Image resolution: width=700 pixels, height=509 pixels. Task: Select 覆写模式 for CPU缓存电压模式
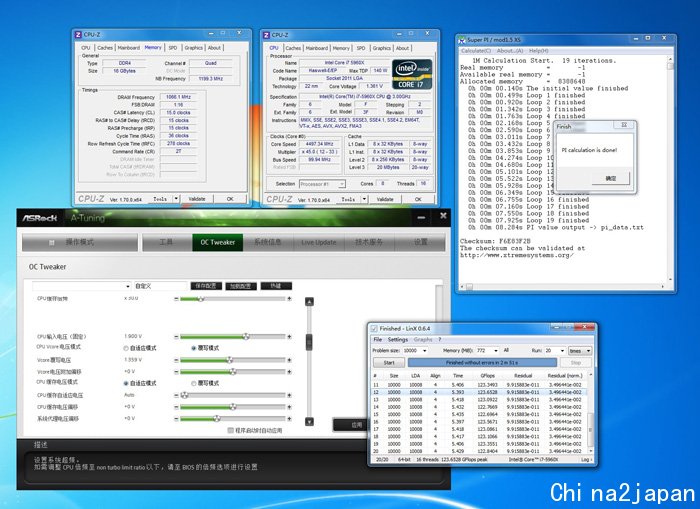(x=193, y=384)
